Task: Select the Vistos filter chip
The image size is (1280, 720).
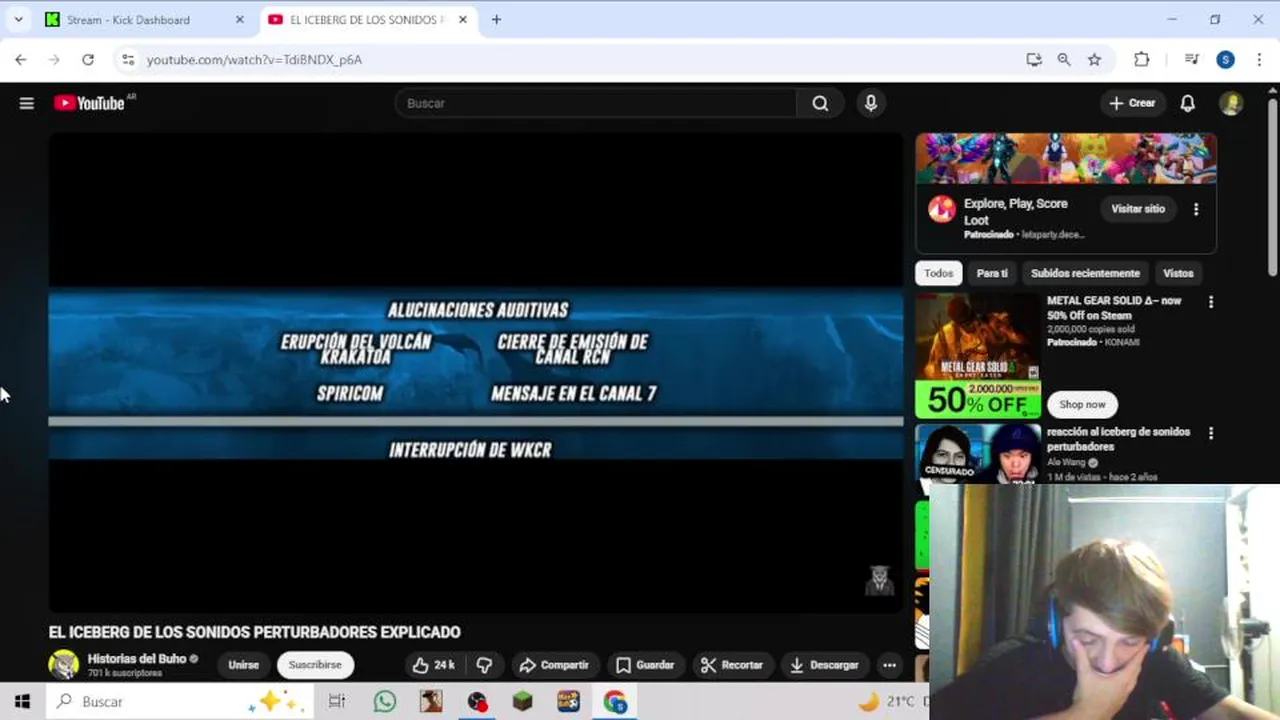Action: pyautogui.click(x=1178, y=273)
